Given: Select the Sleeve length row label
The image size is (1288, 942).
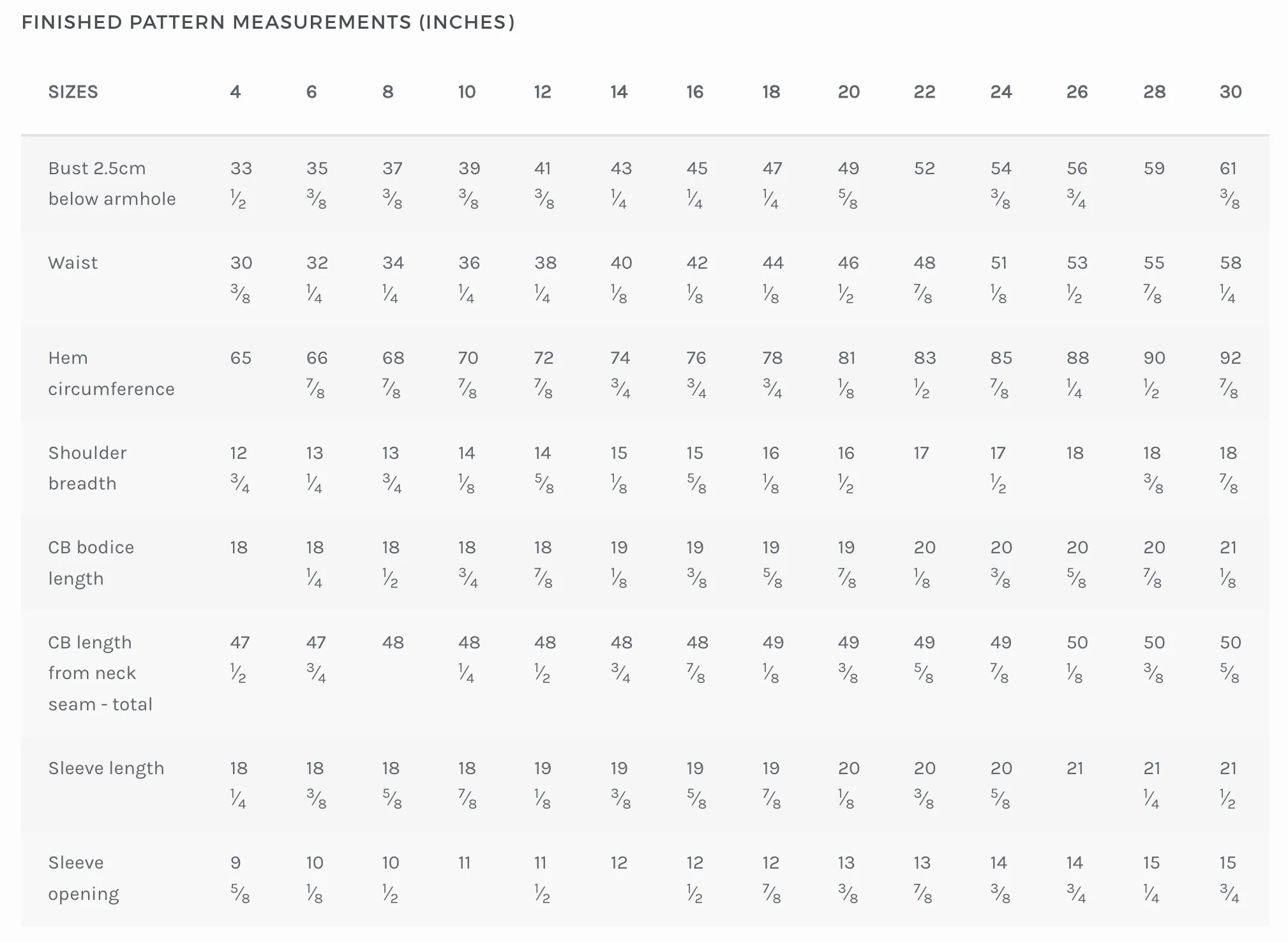Looking at the screenshot, I should click(106, 768).
